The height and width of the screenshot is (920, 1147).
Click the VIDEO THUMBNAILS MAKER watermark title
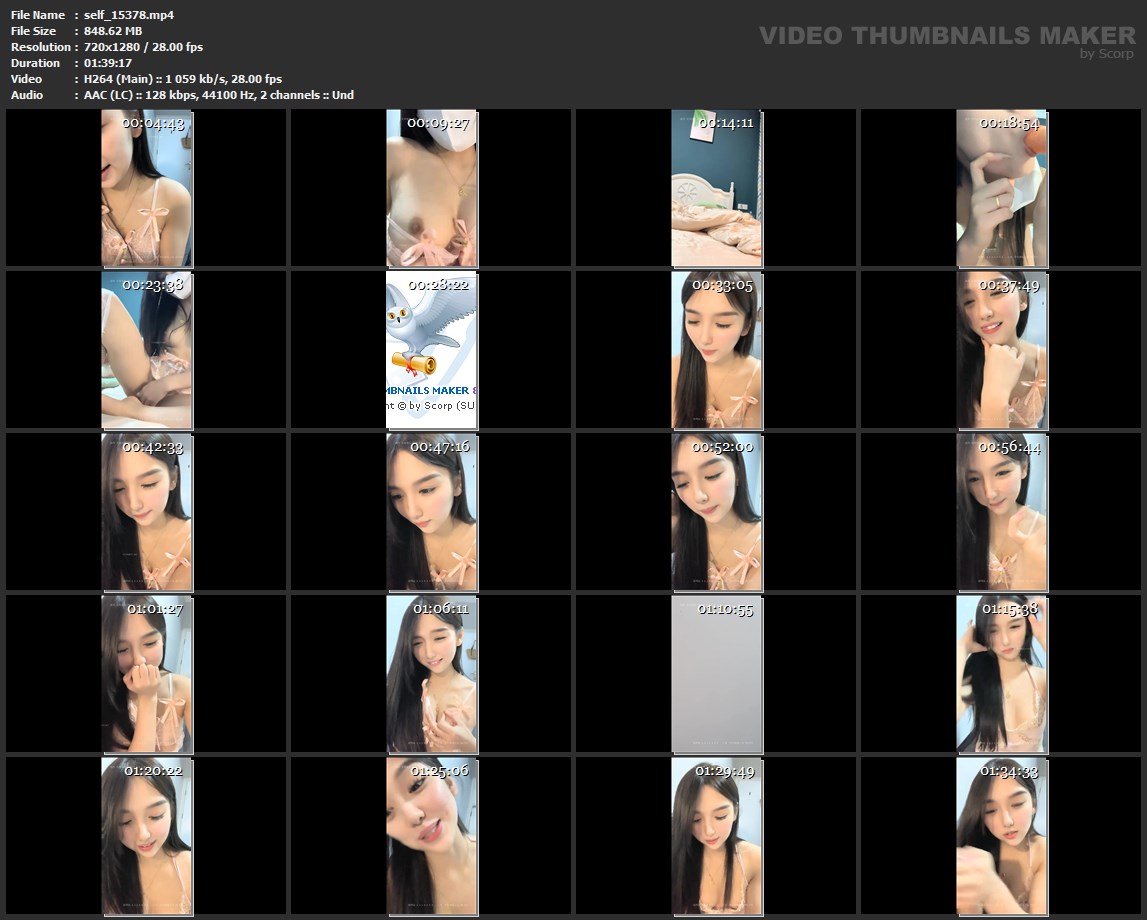click(946, 36)
